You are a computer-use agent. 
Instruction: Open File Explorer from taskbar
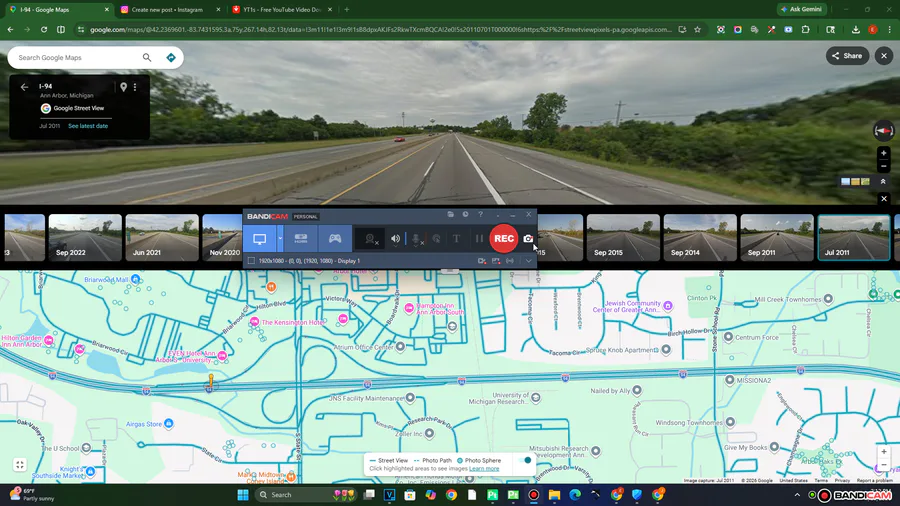pyautogui.click(x=554, y=495)
